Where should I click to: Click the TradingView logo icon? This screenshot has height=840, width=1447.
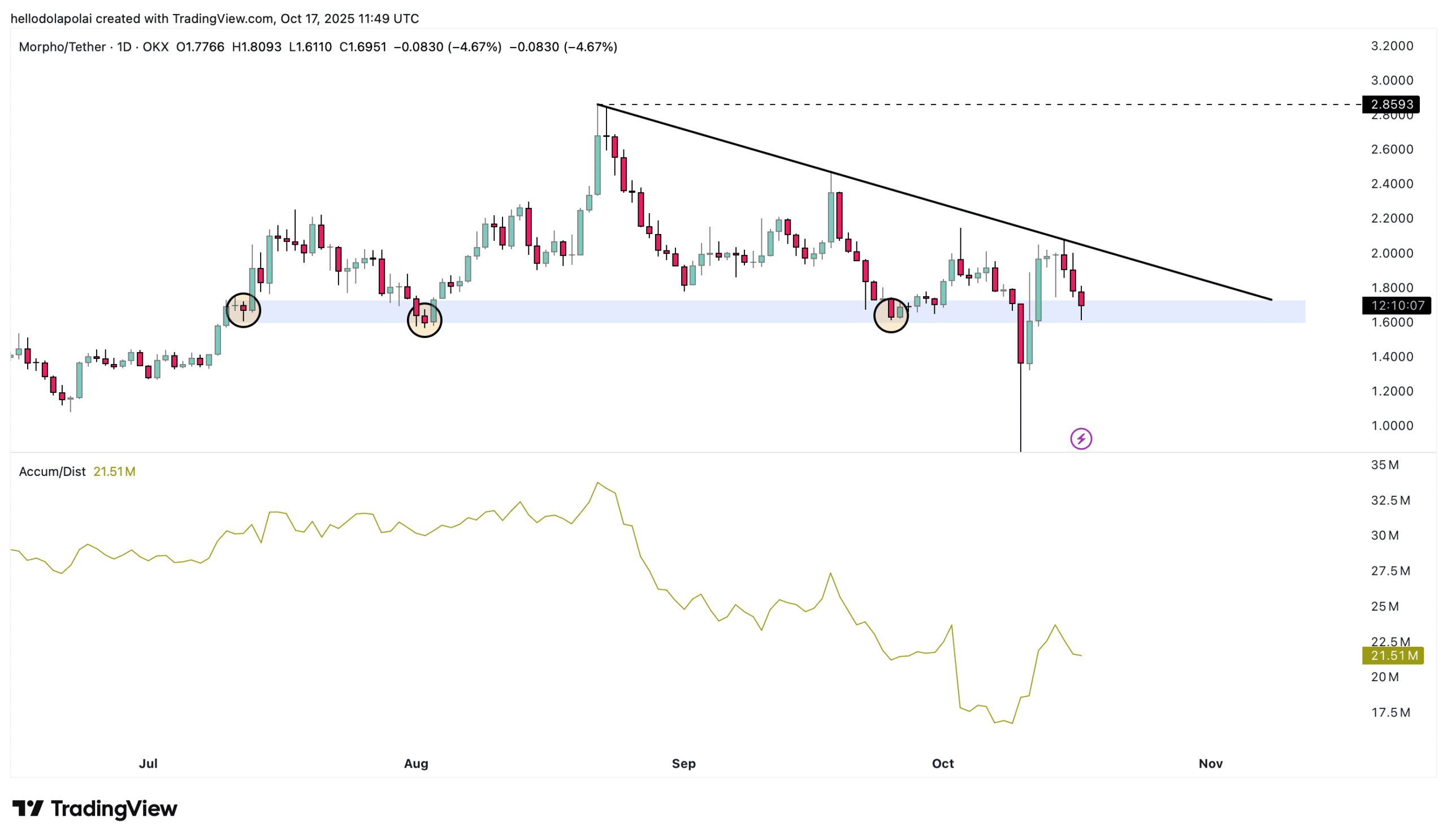(x=28, y=808)
